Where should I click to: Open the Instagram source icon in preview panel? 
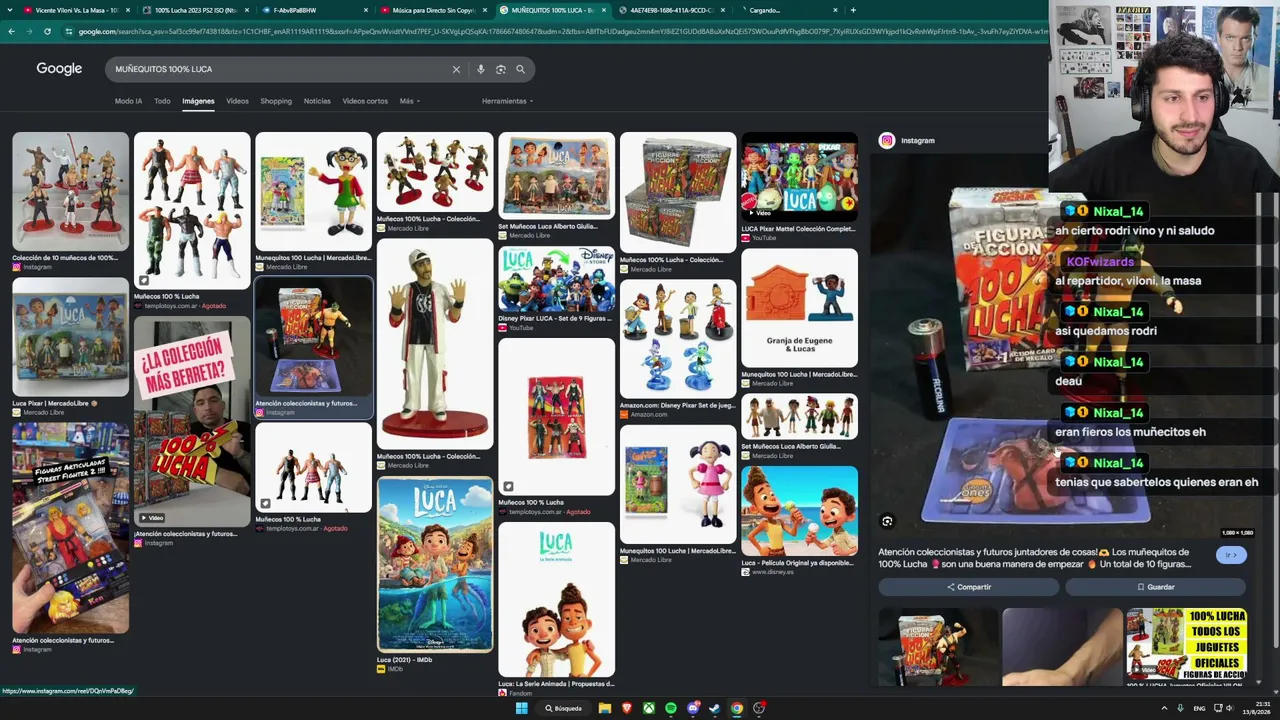click(886, 141)
